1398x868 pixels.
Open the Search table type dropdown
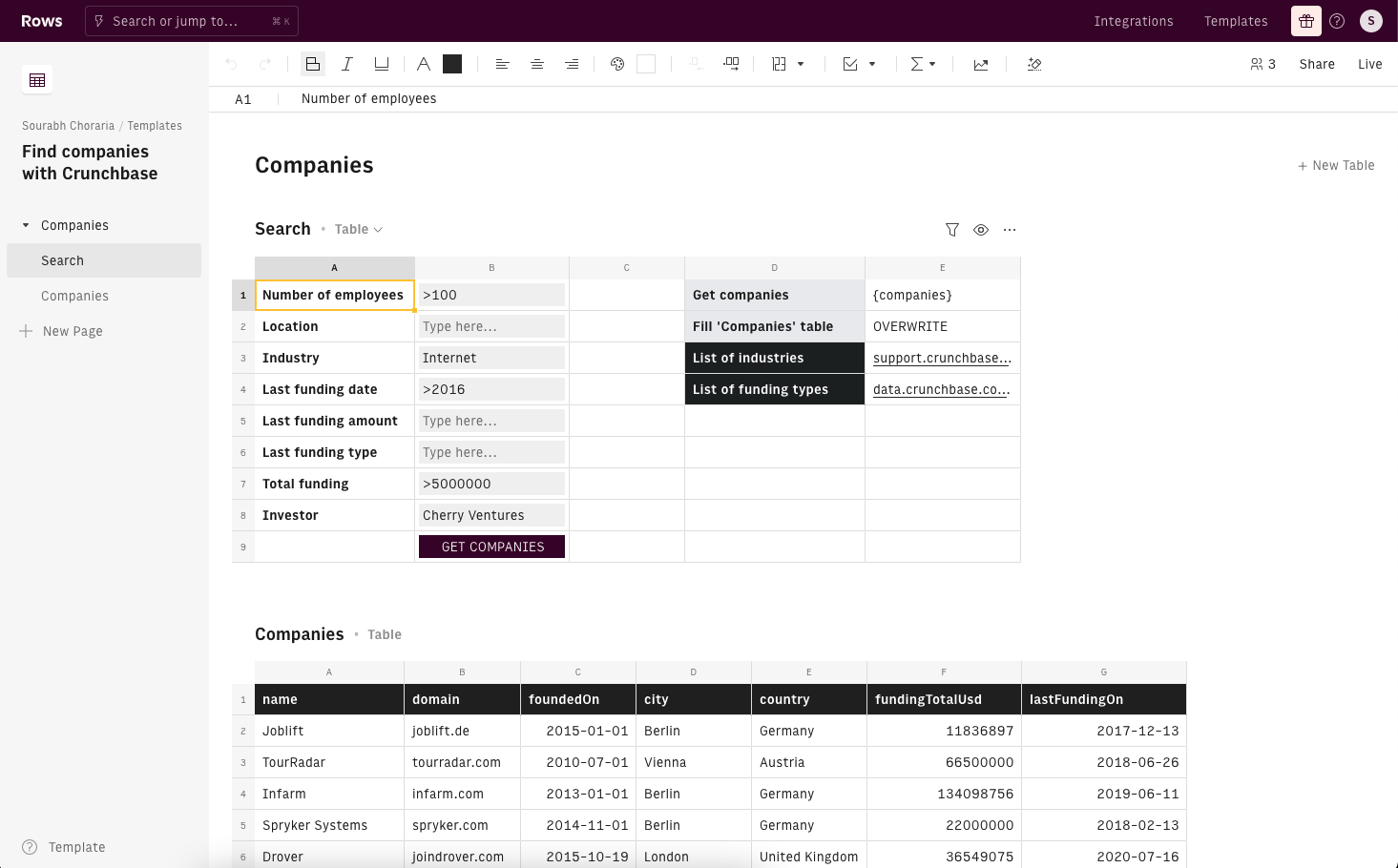[359, 229]
